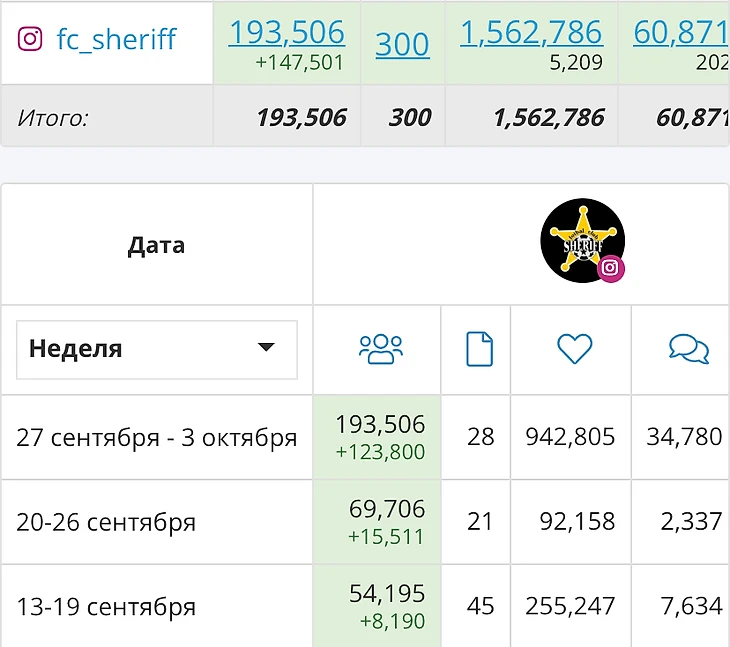Sort by the comments speech bubble icon
730x647 pixels.
(x=688, y=348)
